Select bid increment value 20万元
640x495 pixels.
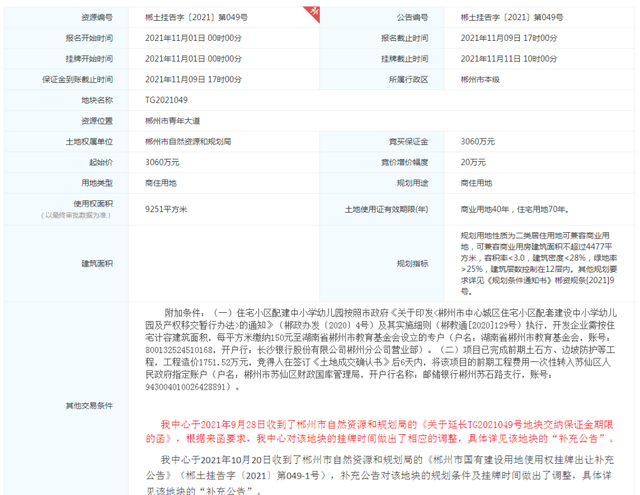[x=473, y=162]
